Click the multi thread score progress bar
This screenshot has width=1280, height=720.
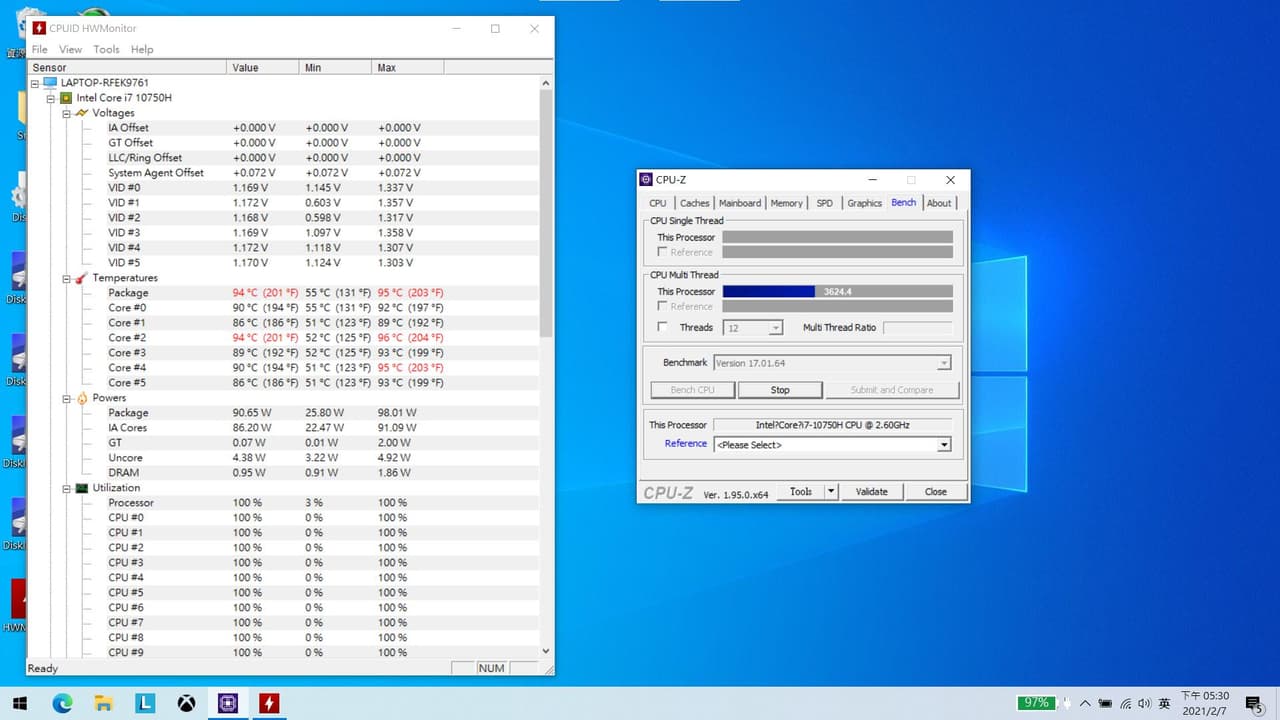point(838,291)
